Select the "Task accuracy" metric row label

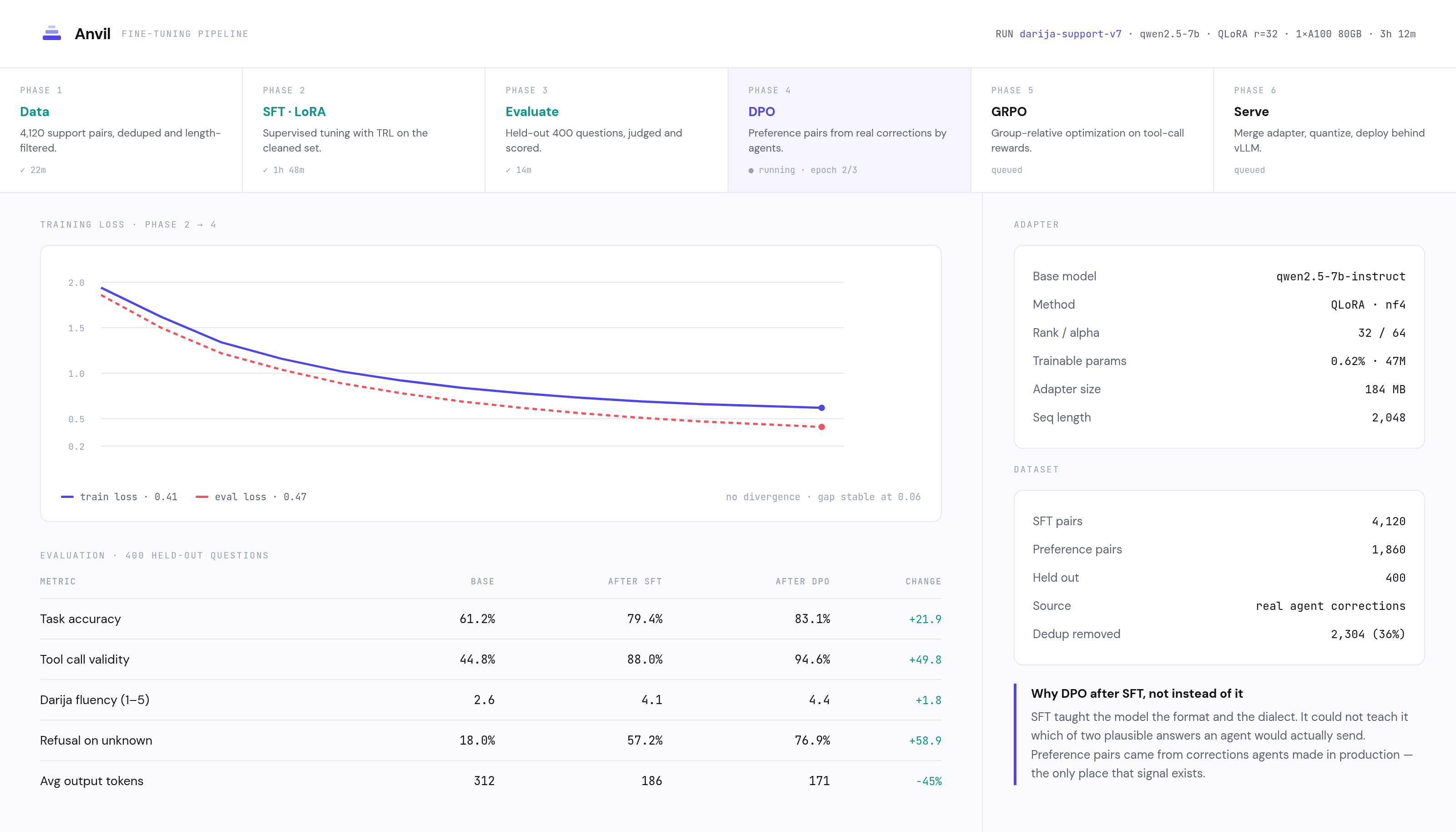coord(81,619)
